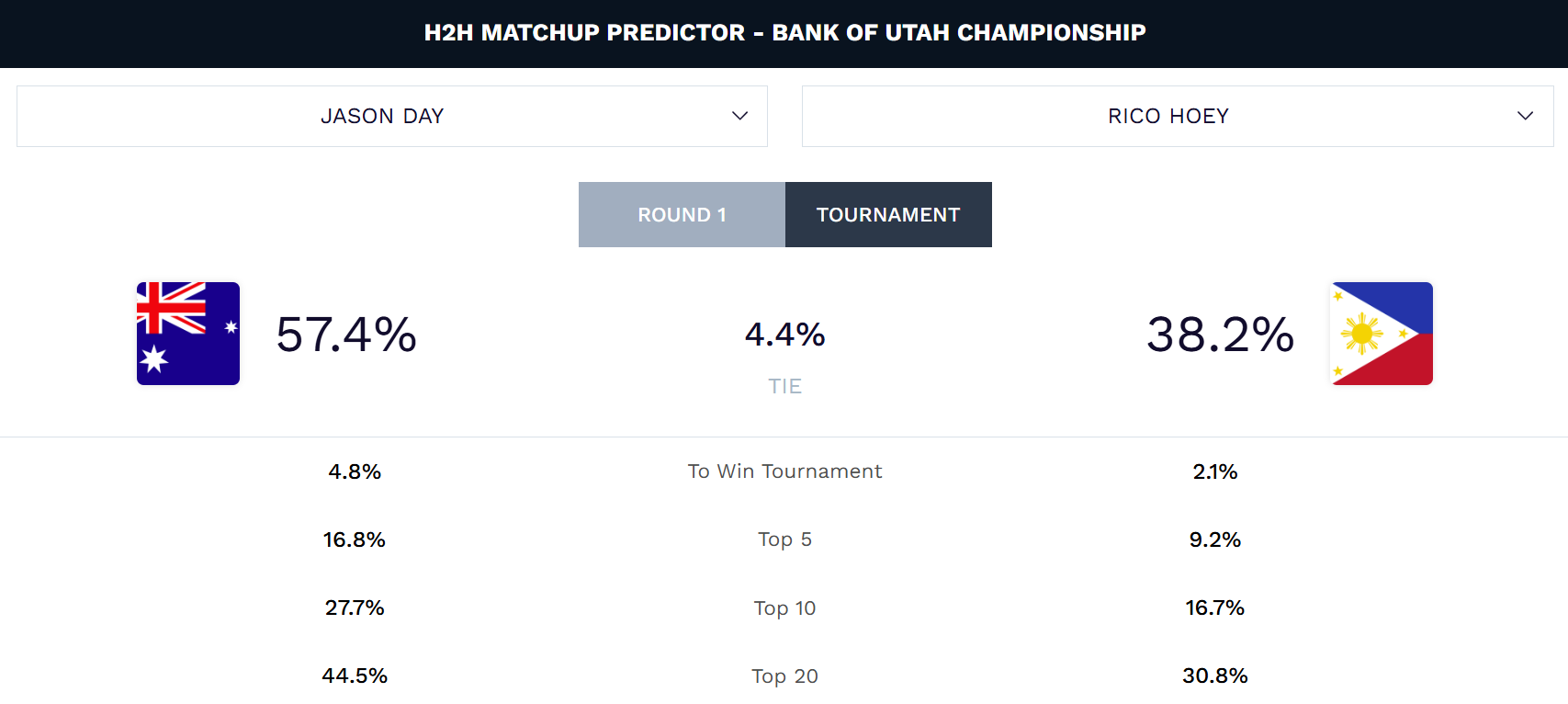Screen dimensions: 1568x704
Task: Click Rico Hoey's 30.8% Top 20 value
Action: coord(1214,676)
